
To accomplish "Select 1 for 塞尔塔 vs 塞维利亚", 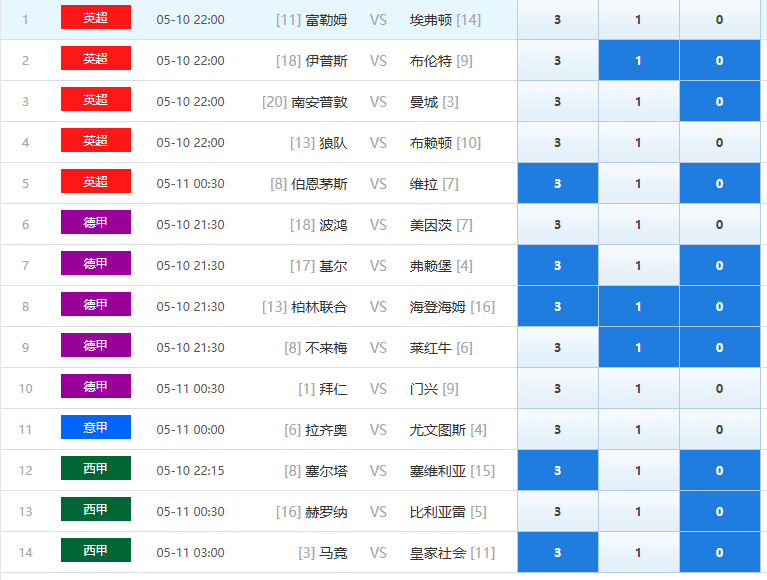I will (x=638, y=470).
